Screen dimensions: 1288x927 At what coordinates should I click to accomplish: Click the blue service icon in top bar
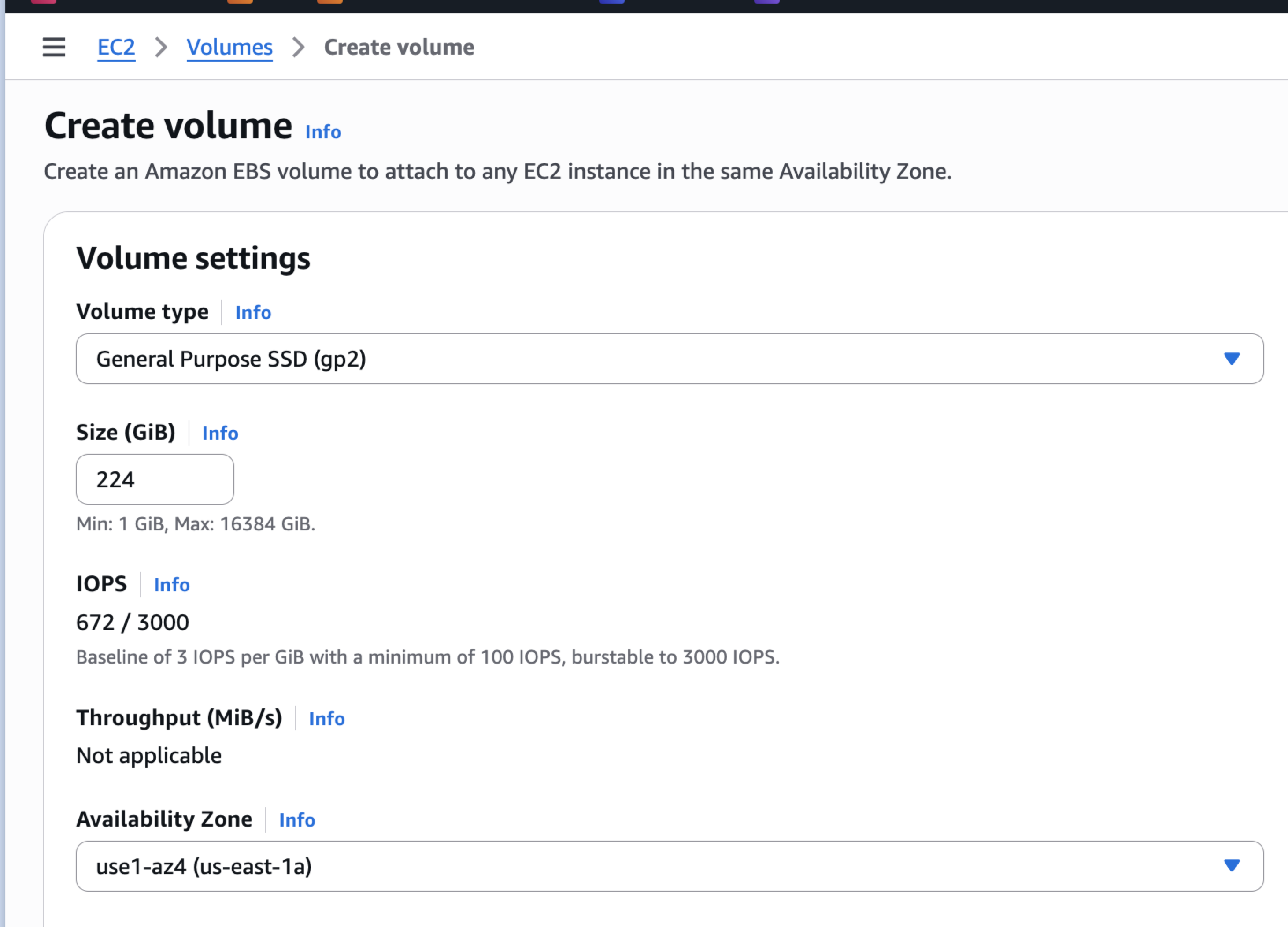[x=612, y=2]
